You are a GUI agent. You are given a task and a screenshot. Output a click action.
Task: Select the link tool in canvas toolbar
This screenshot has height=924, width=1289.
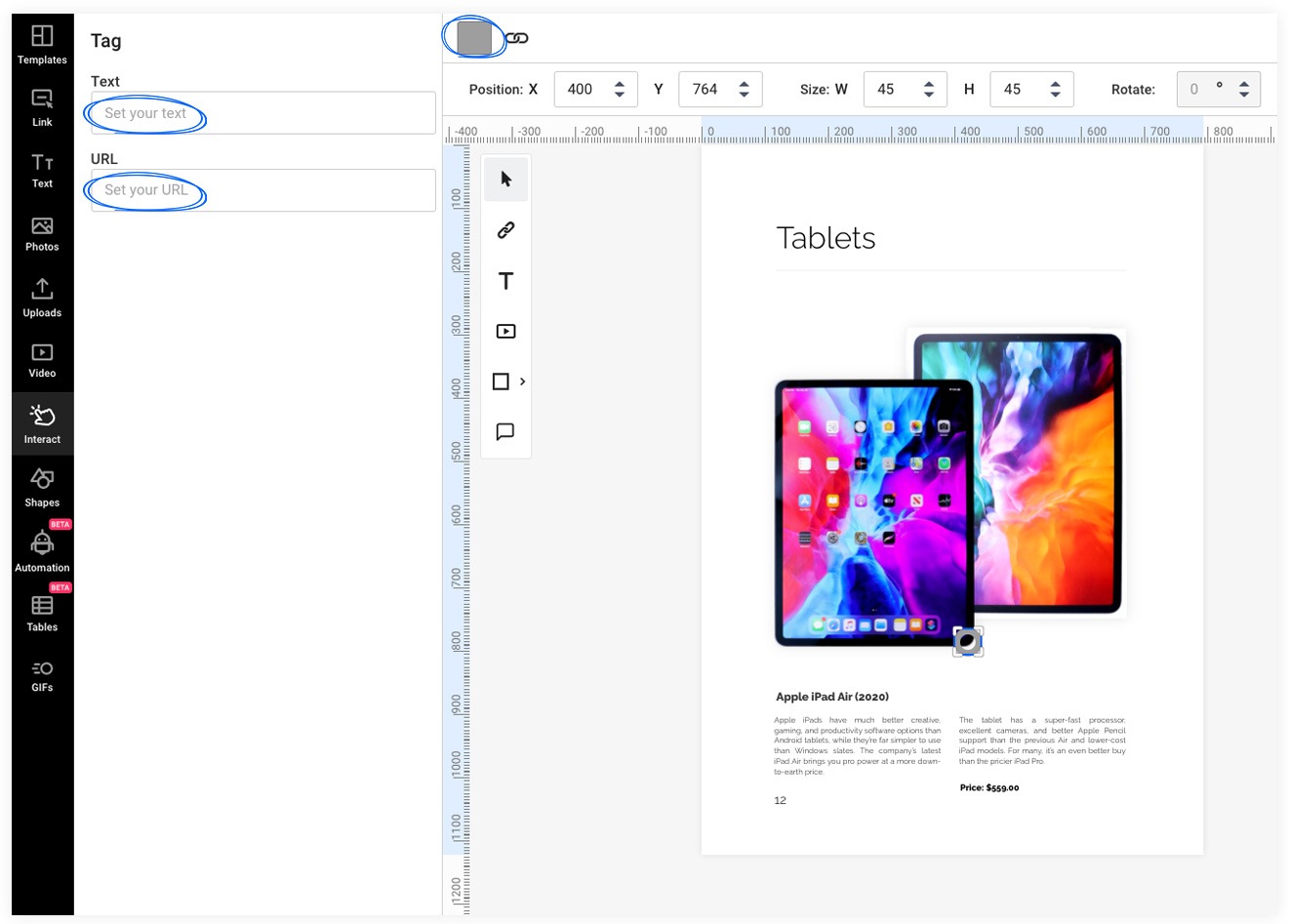pyautogui.click(x=505, y=230)
